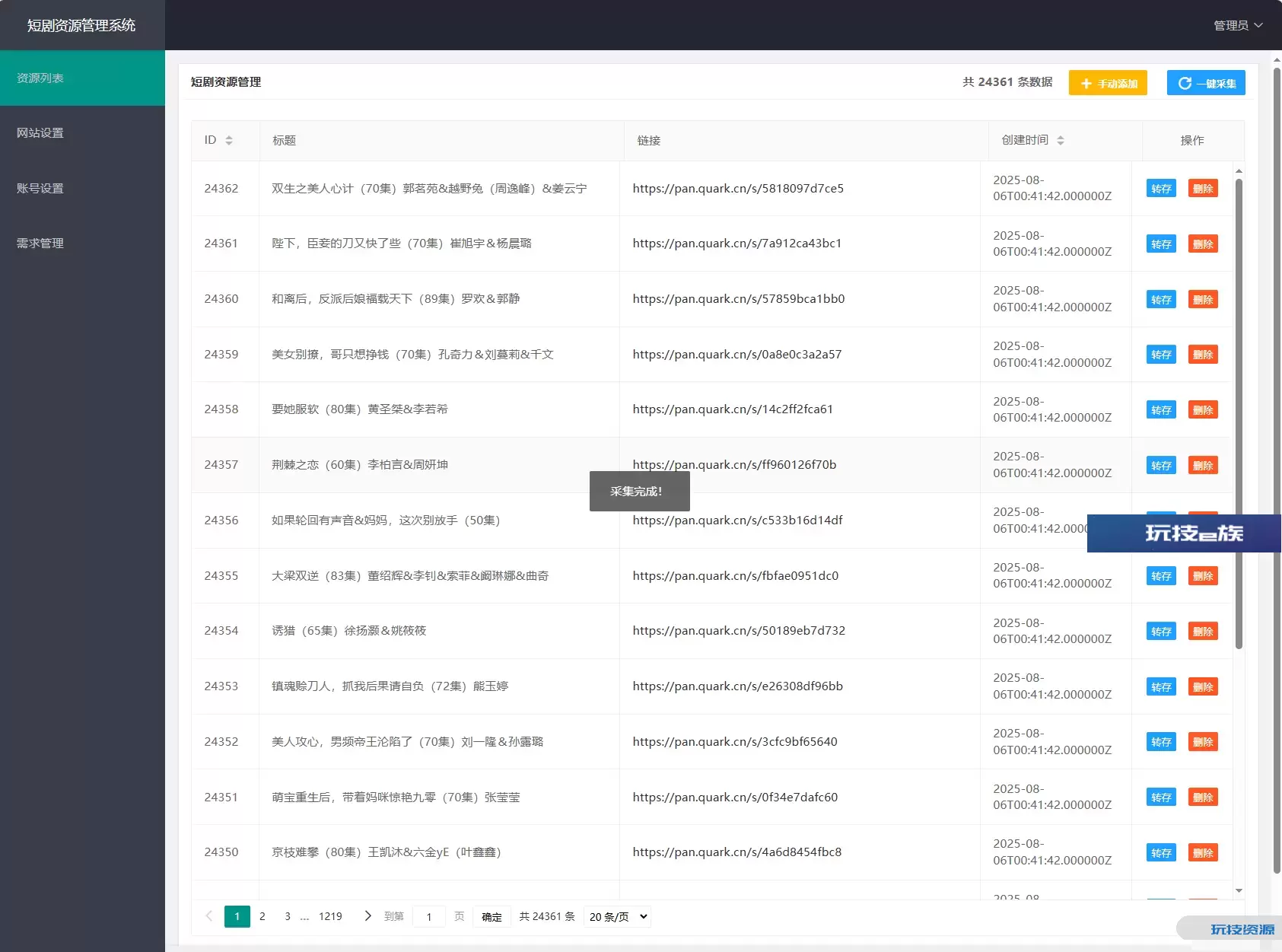
Task: Click link https://pan.quark.cn/s/7a912ca43bc1
Action: [x=737, y=244]
